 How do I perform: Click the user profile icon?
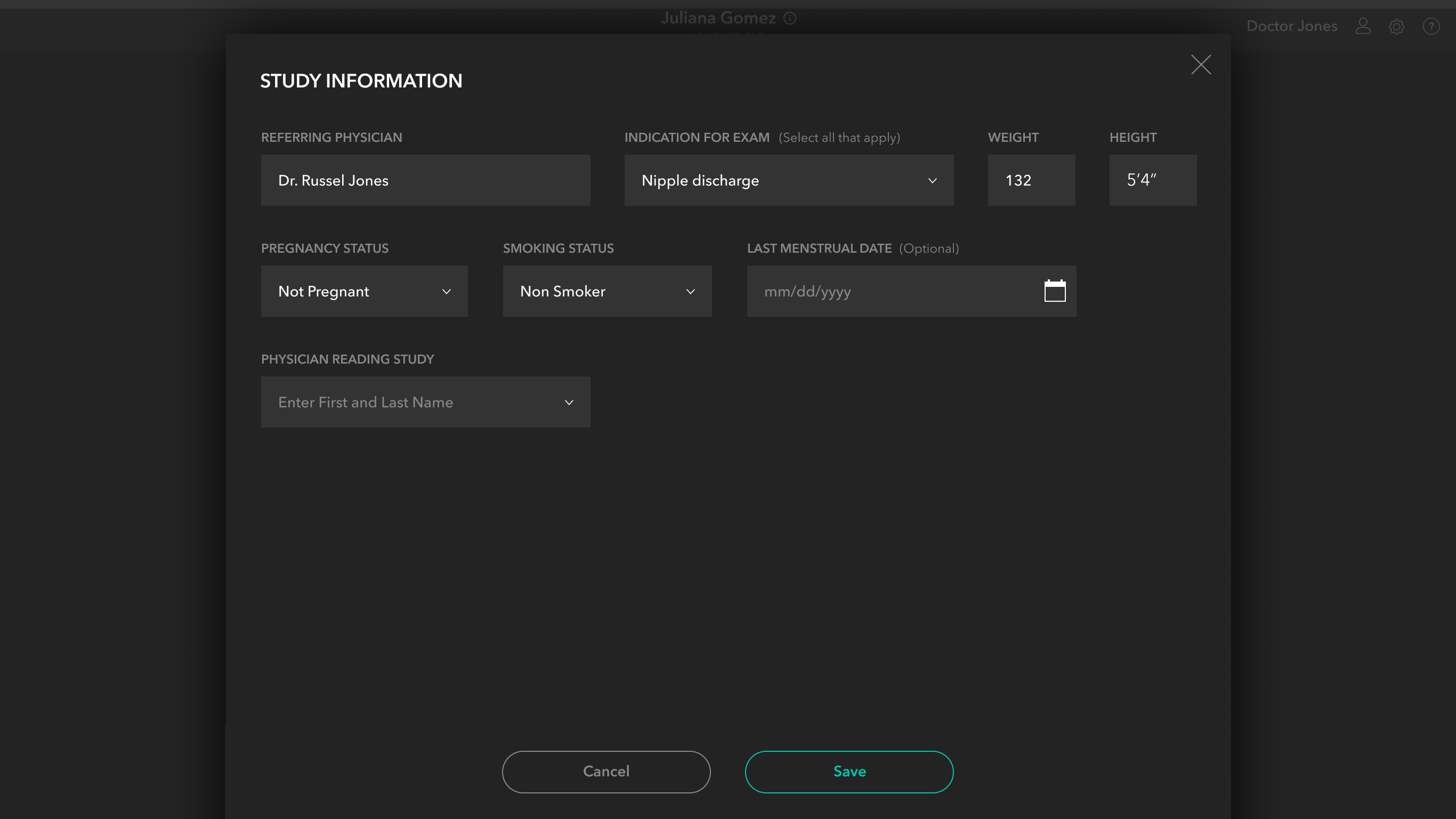1363,26
